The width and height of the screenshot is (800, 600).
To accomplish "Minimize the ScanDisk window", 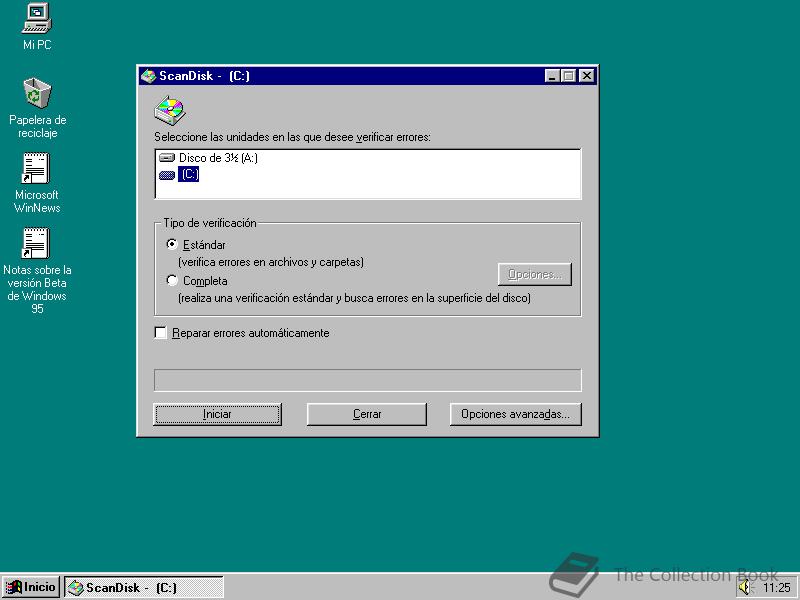I will 552,76.
